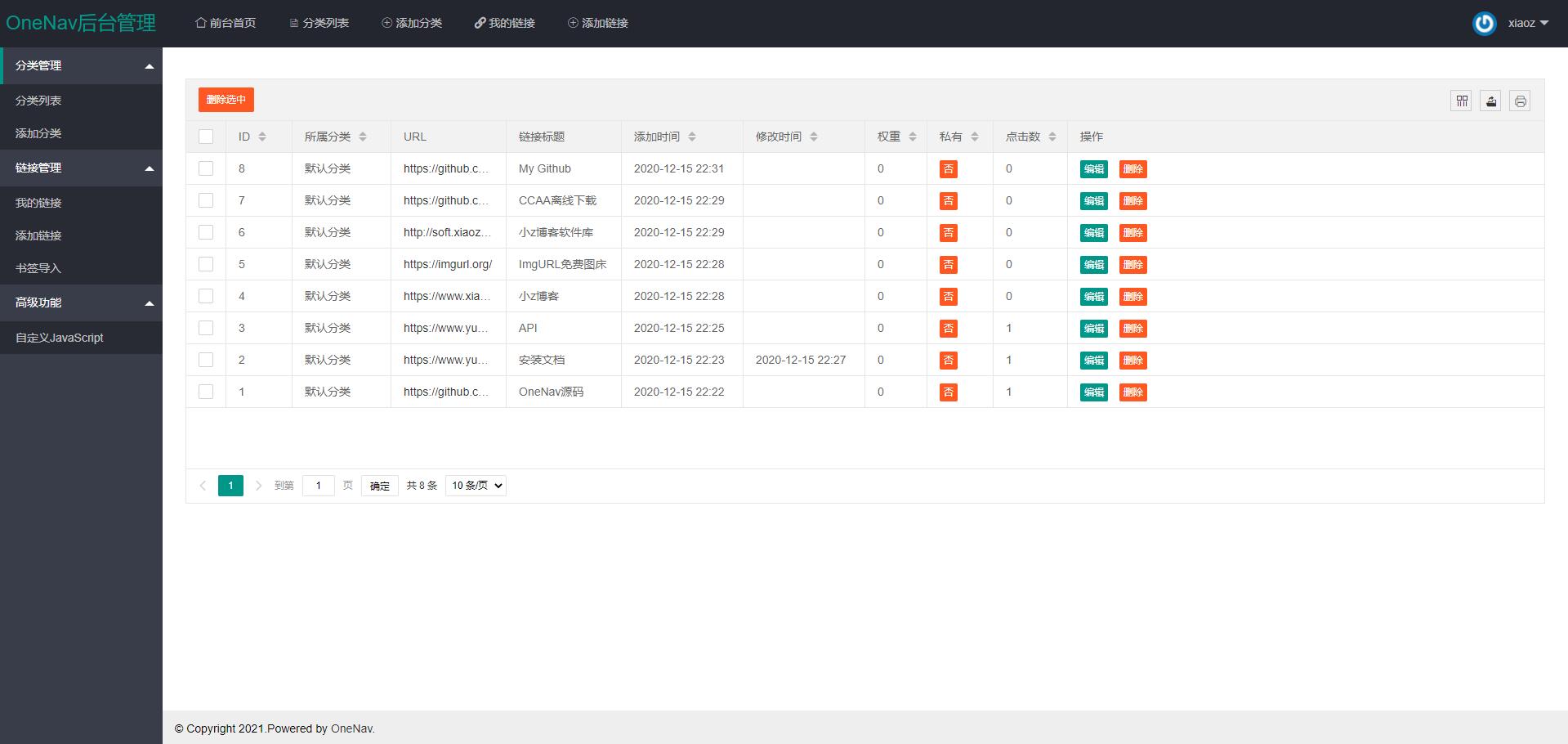
Task: Click the print icon above the link table
Action: coord(1520,101)
